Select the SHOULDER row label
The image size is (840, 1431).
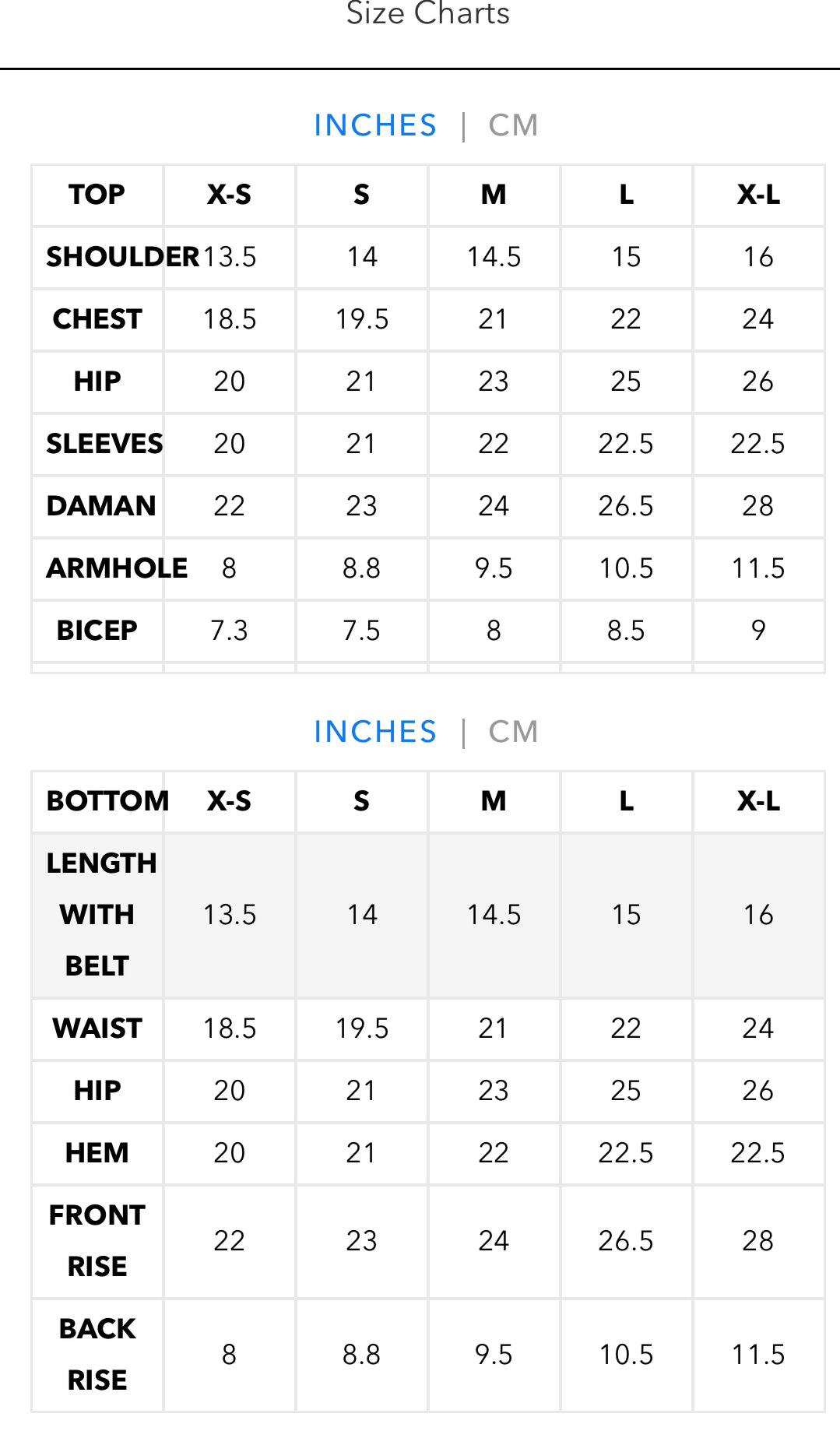tap(122, 257)
